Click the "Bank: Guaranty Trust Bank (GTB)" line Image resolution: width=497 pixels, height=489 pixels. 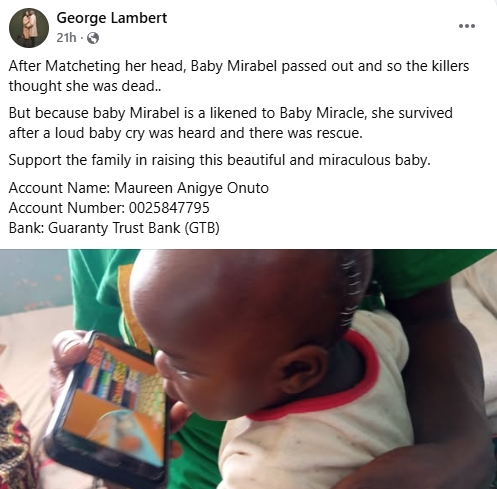[114, 228]
